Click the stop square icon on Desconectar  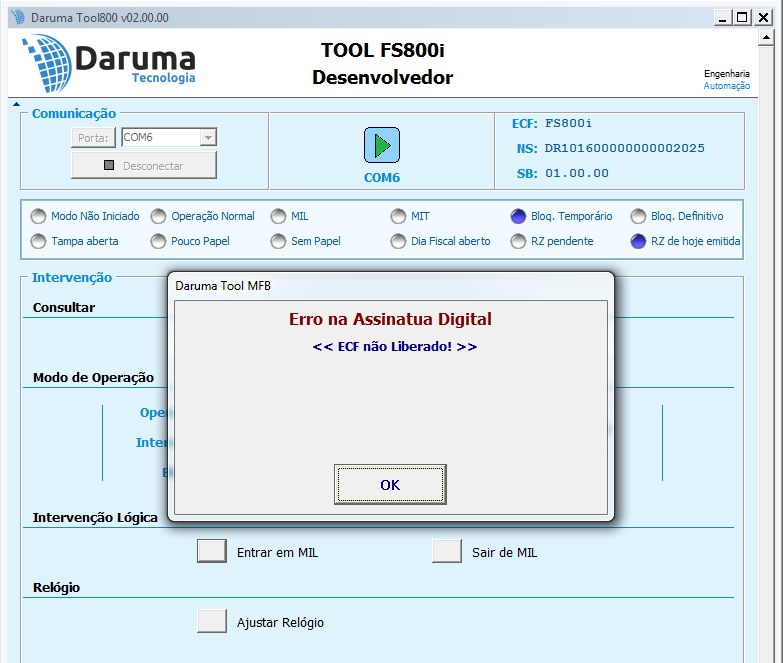(109, 165)
